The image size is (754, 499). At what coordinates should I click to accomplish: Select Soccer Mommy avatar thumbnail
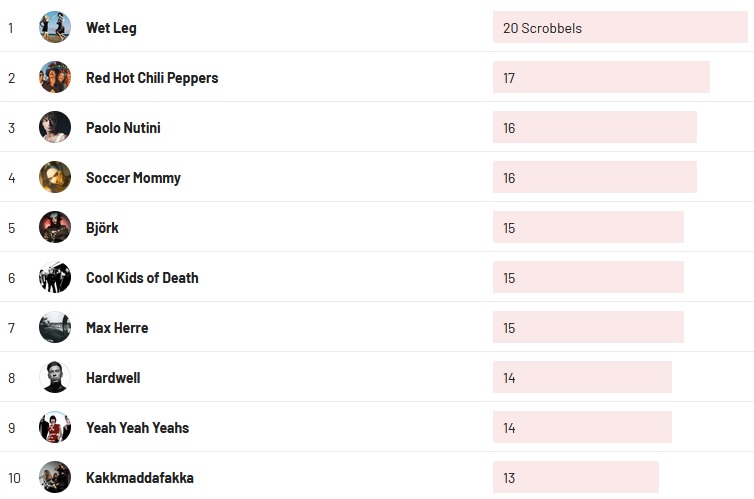click(x=55, y=177)
